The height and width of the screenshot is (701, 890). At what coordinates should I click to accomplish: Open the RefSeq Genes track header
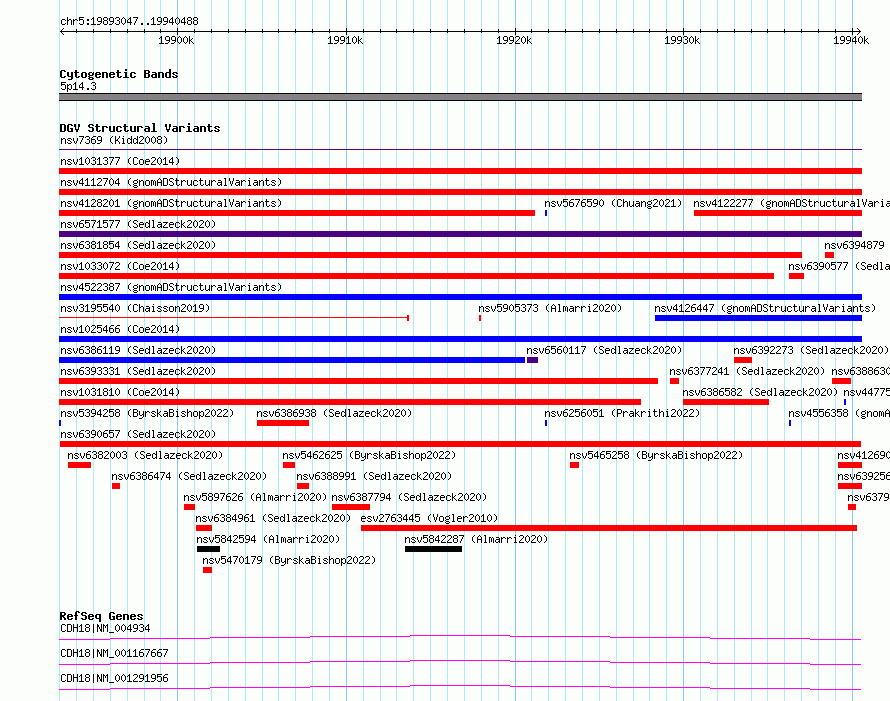[x=101, y=616]
